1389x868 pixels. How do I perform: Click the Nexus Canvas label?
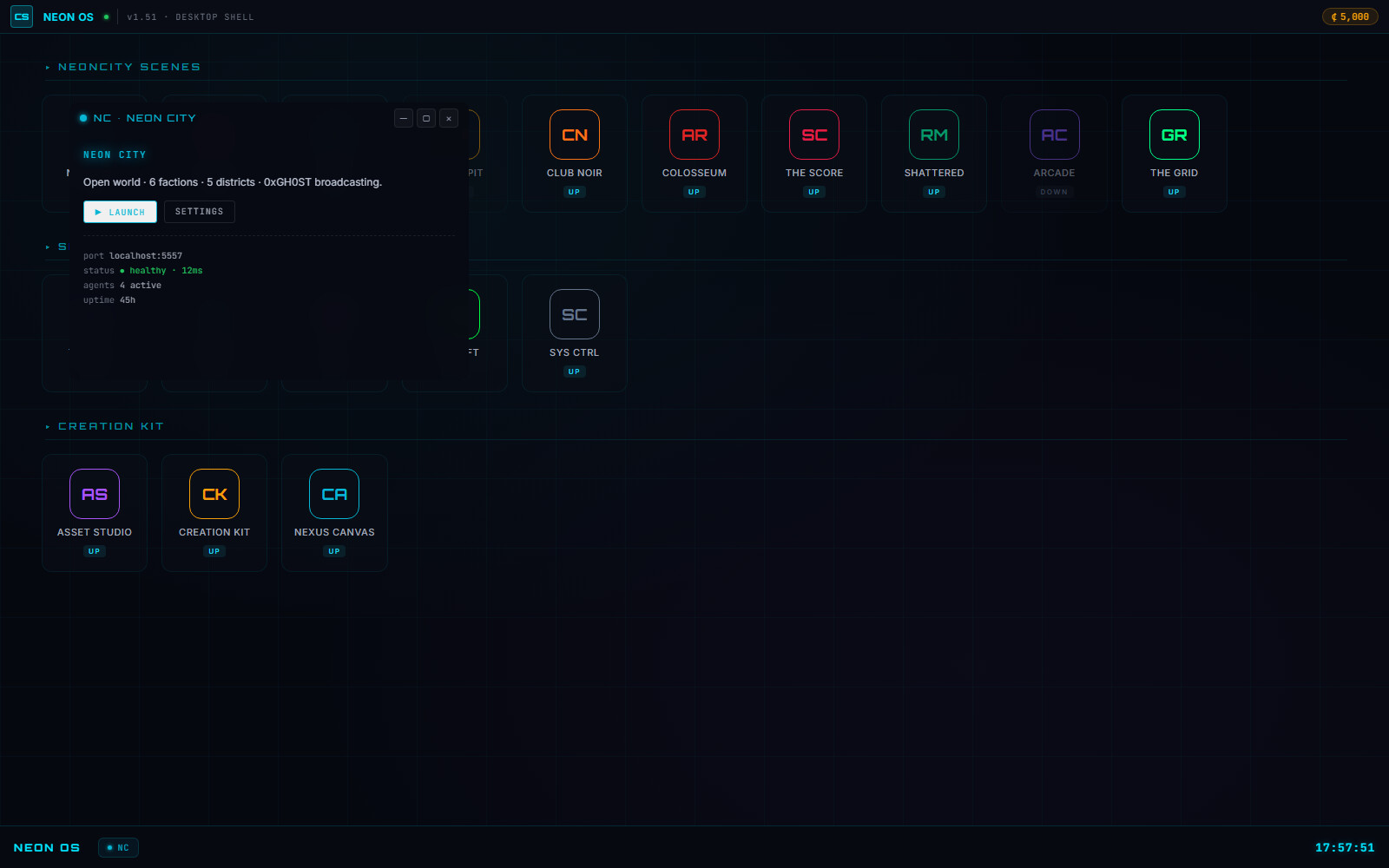point(334,532)
